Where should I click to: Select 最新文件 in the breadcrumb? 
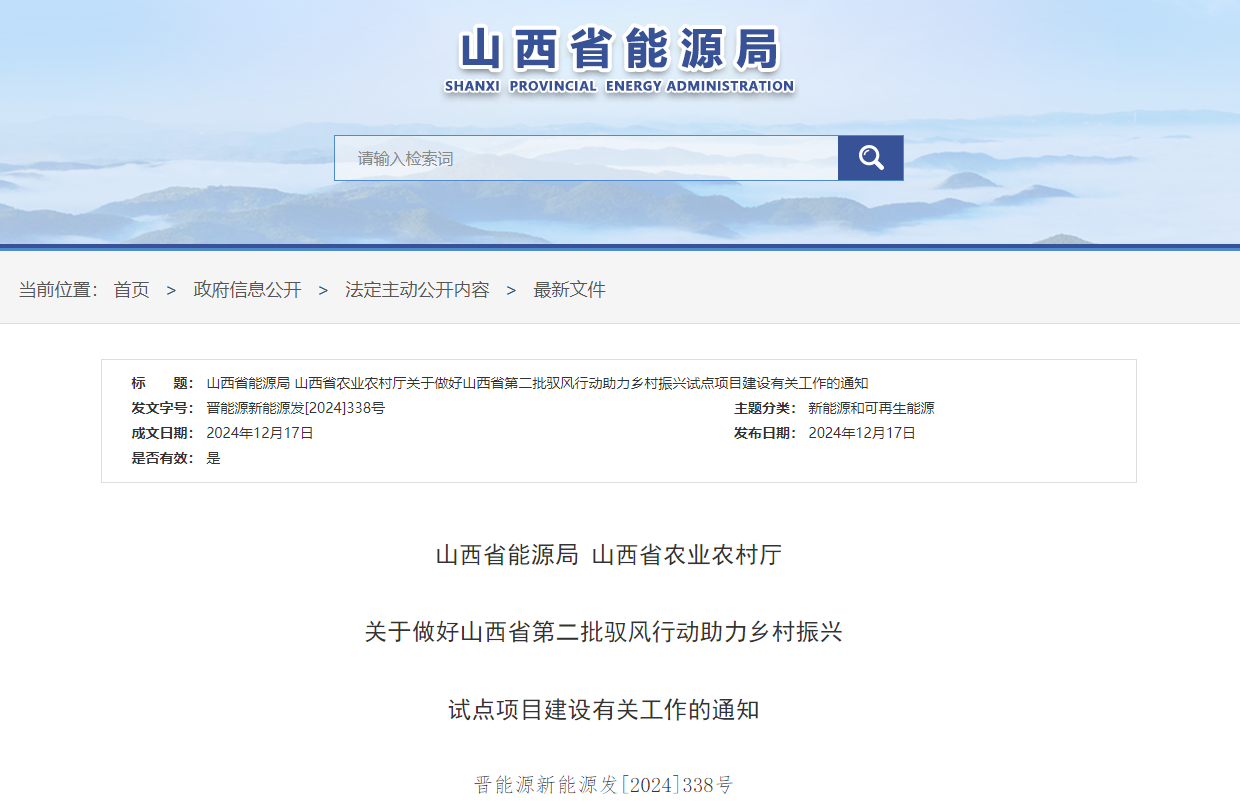[x=569, y=290]
